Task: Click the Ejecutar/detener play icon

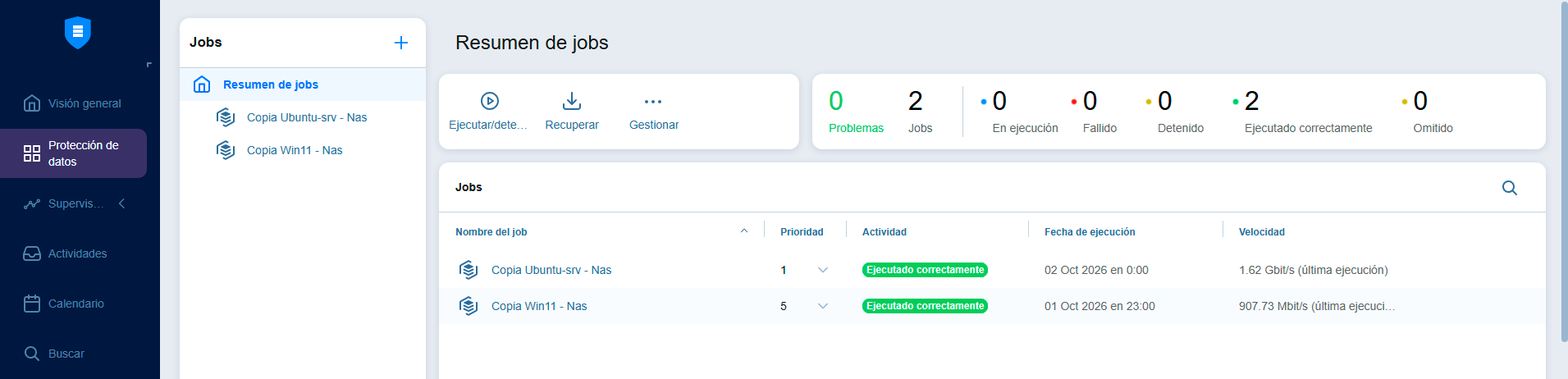Action: [x=490, y=101]
